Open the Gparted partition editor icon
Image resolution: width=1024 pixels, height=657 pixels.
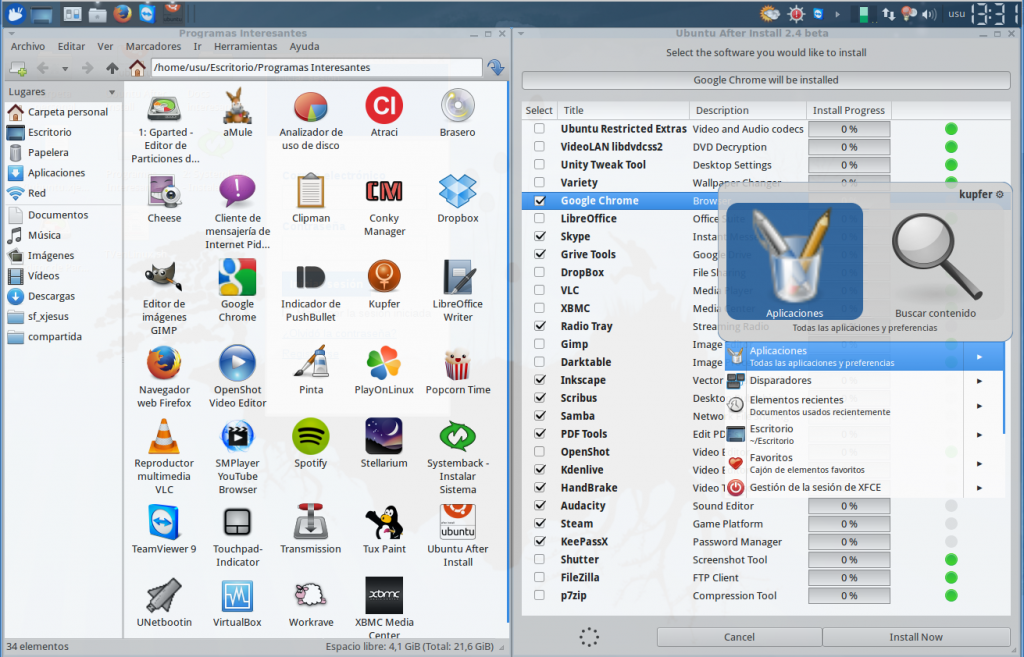point(165,108)
